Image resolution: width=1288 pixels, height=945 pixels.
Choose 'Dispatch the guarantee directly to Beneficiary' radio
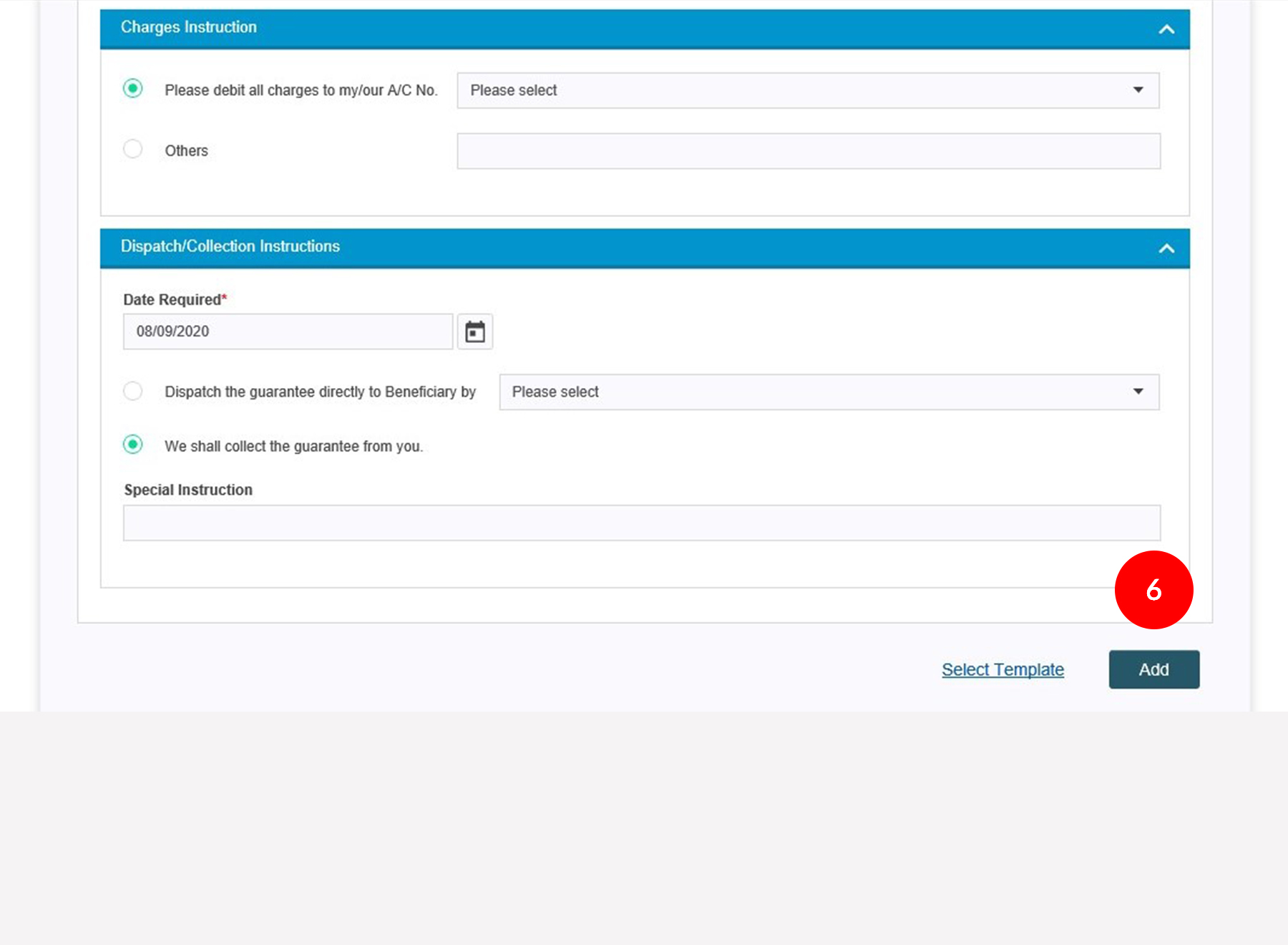(133, 391)
